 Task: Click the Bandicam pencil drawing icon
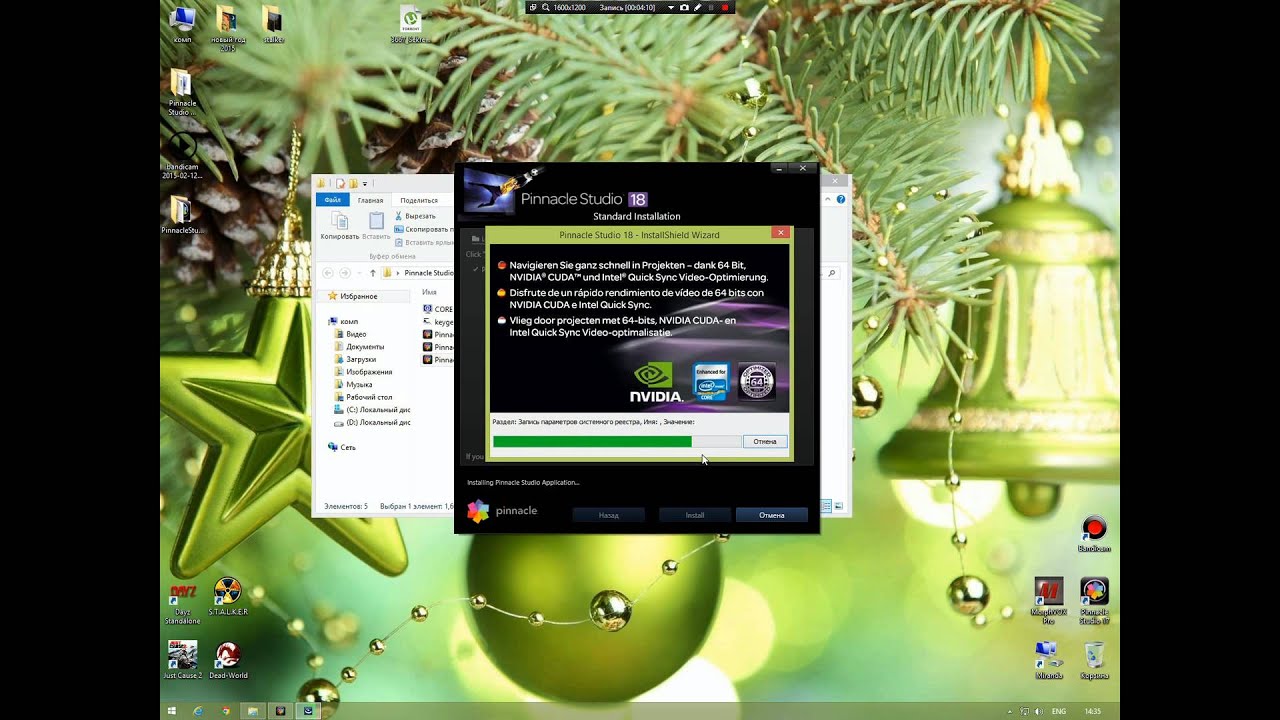(697, 7)
